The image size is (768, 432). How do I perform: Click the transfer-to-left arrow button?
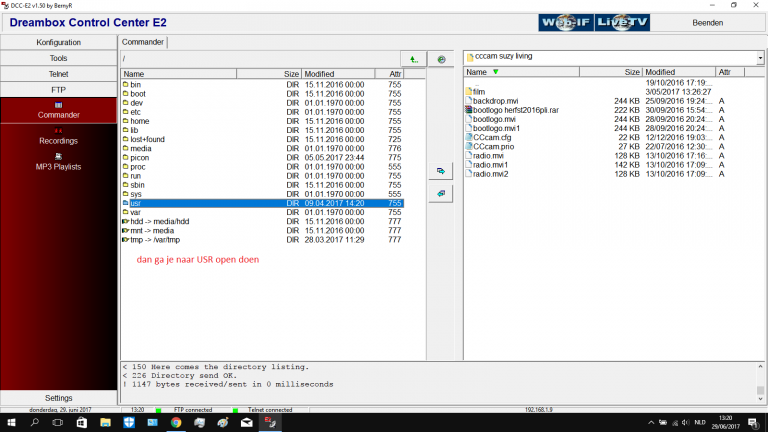click(441, 193)
